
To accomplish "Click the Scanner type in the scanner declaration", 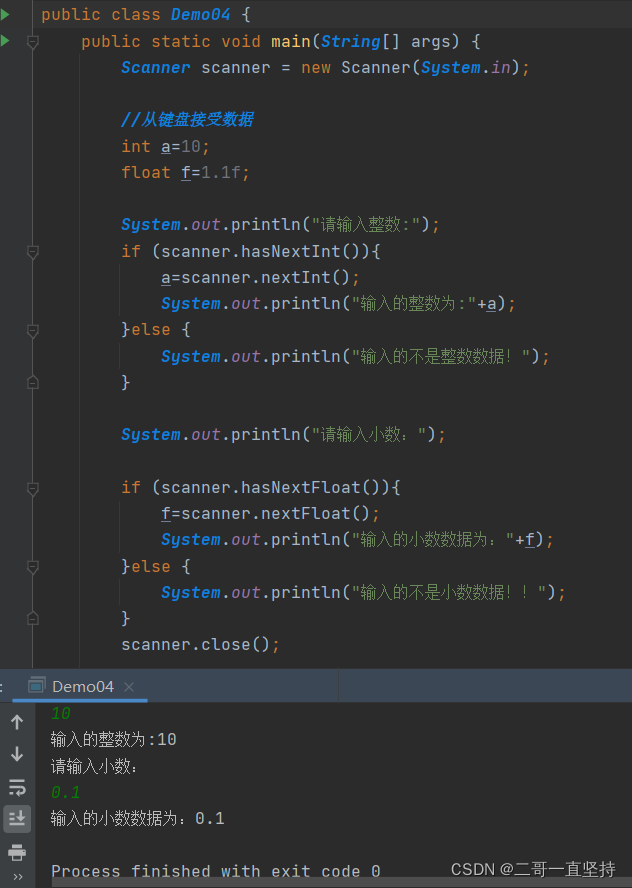I will tap(156, 67).
